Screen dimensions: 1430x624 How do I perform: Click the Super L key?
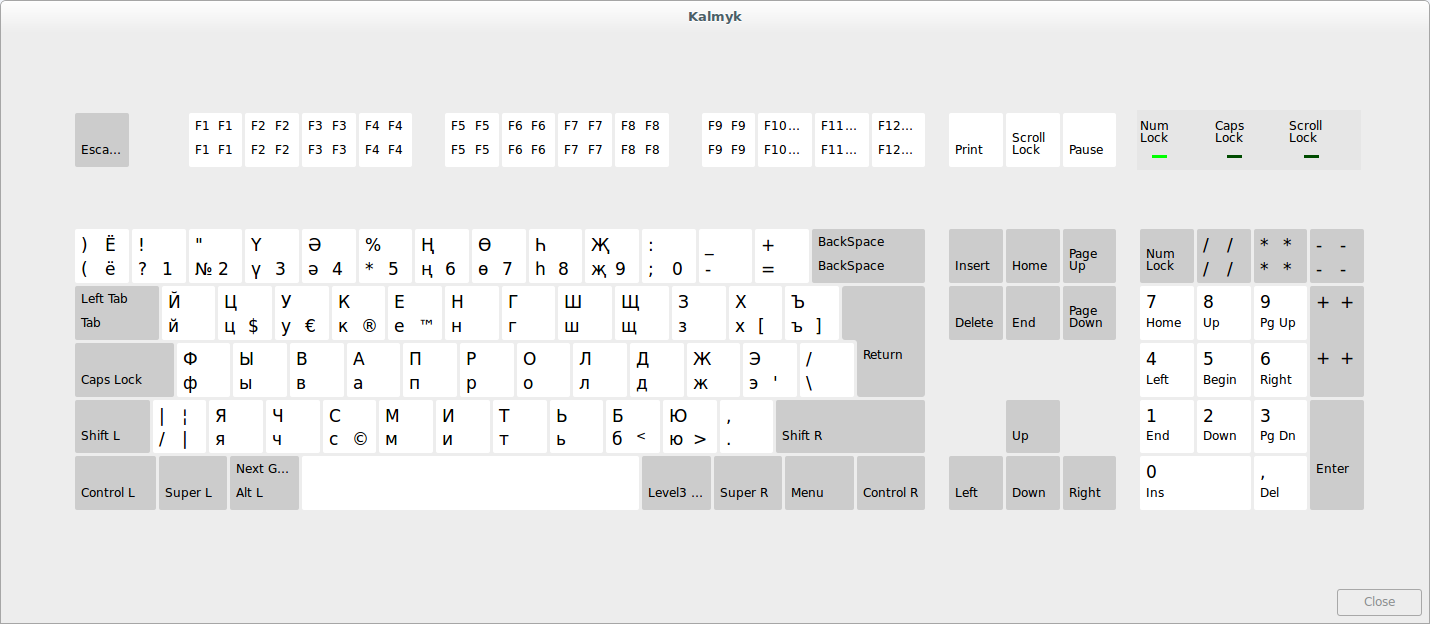pos(193,483)
